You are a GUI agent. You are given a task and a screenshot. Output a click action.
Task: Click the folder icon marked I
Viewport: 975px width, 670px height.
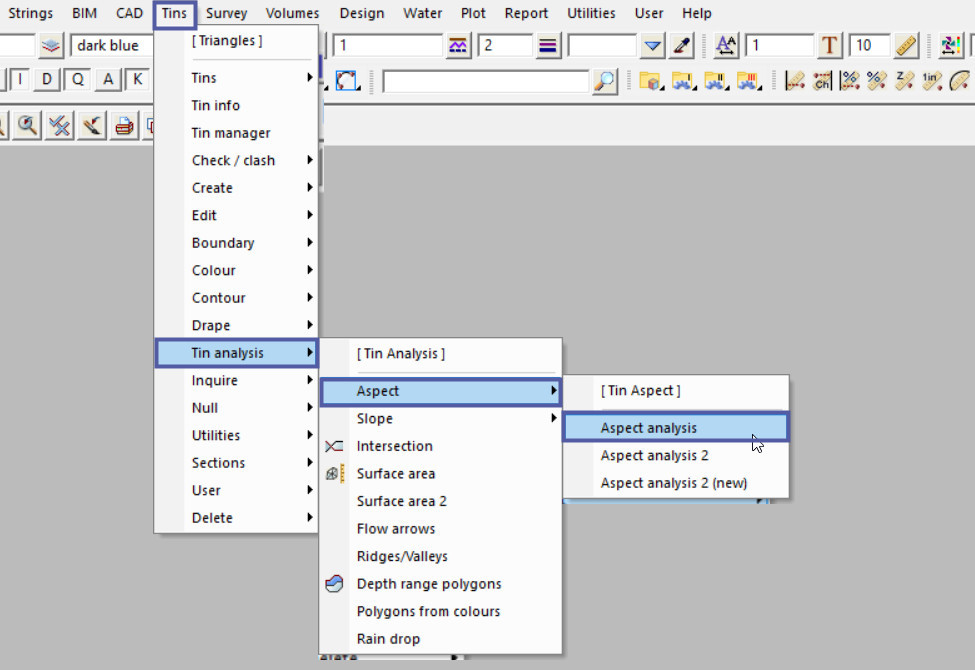tap(683, 81)
